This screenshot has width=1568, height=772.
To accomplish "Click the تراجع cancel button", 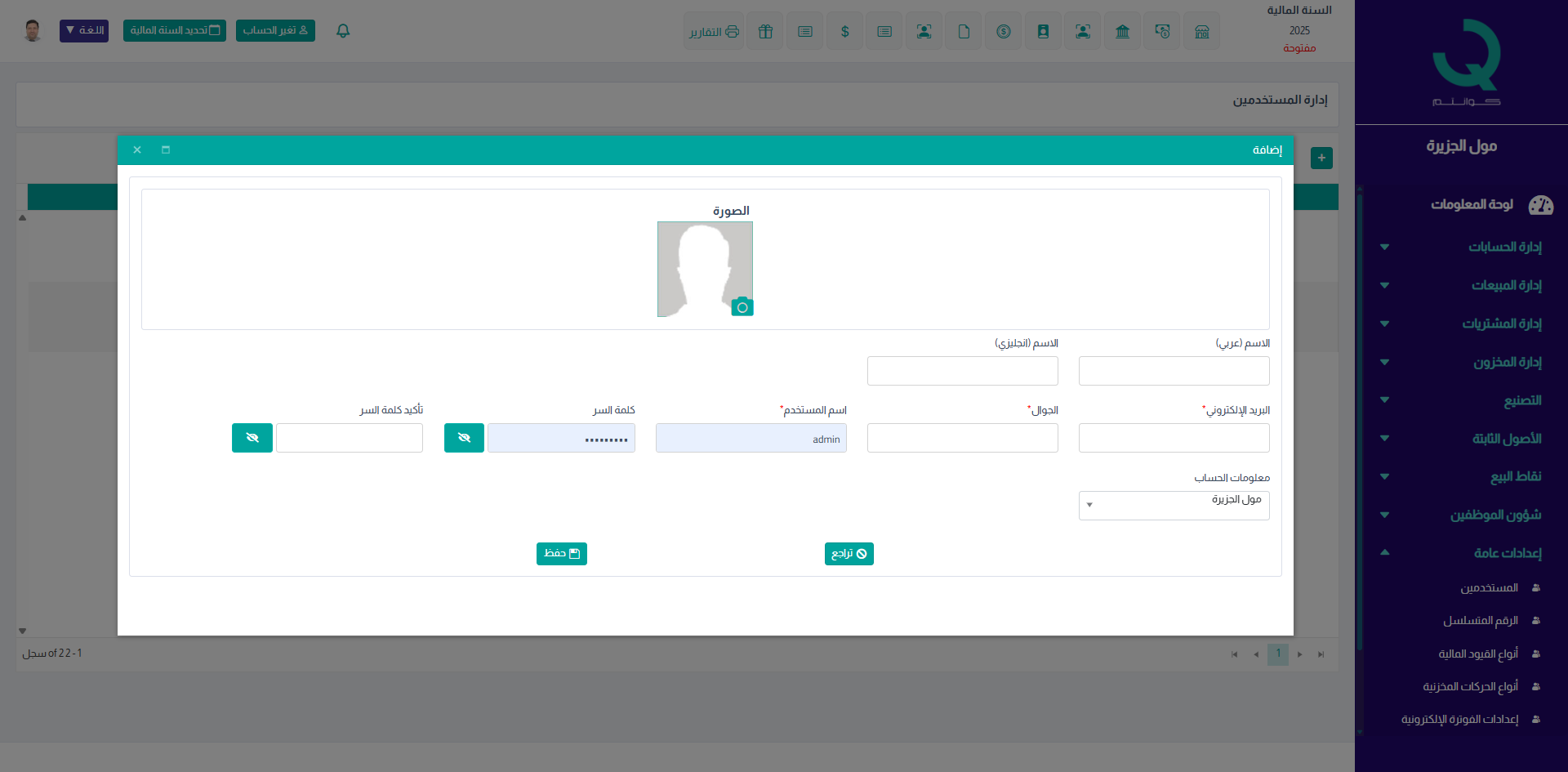I will point(849,554).
